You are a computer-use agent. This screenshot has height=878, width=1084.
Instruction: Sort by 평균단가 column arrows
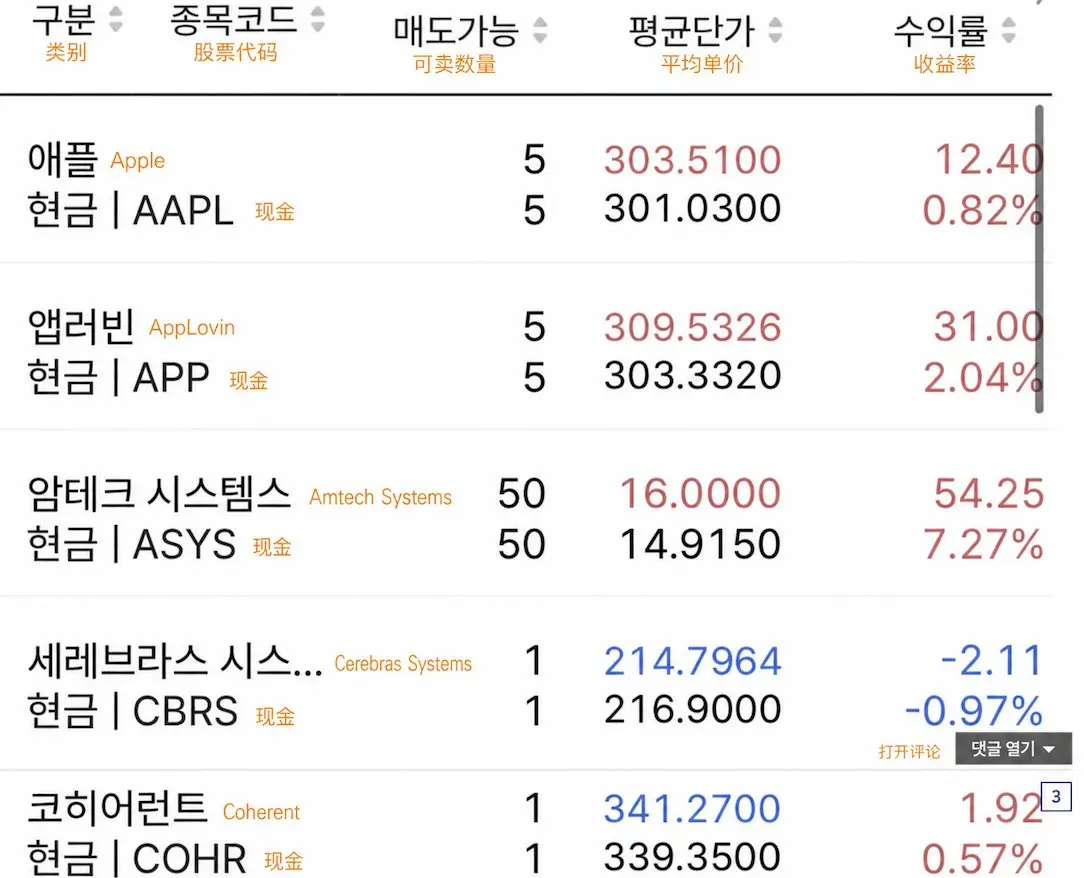[775, 30]
